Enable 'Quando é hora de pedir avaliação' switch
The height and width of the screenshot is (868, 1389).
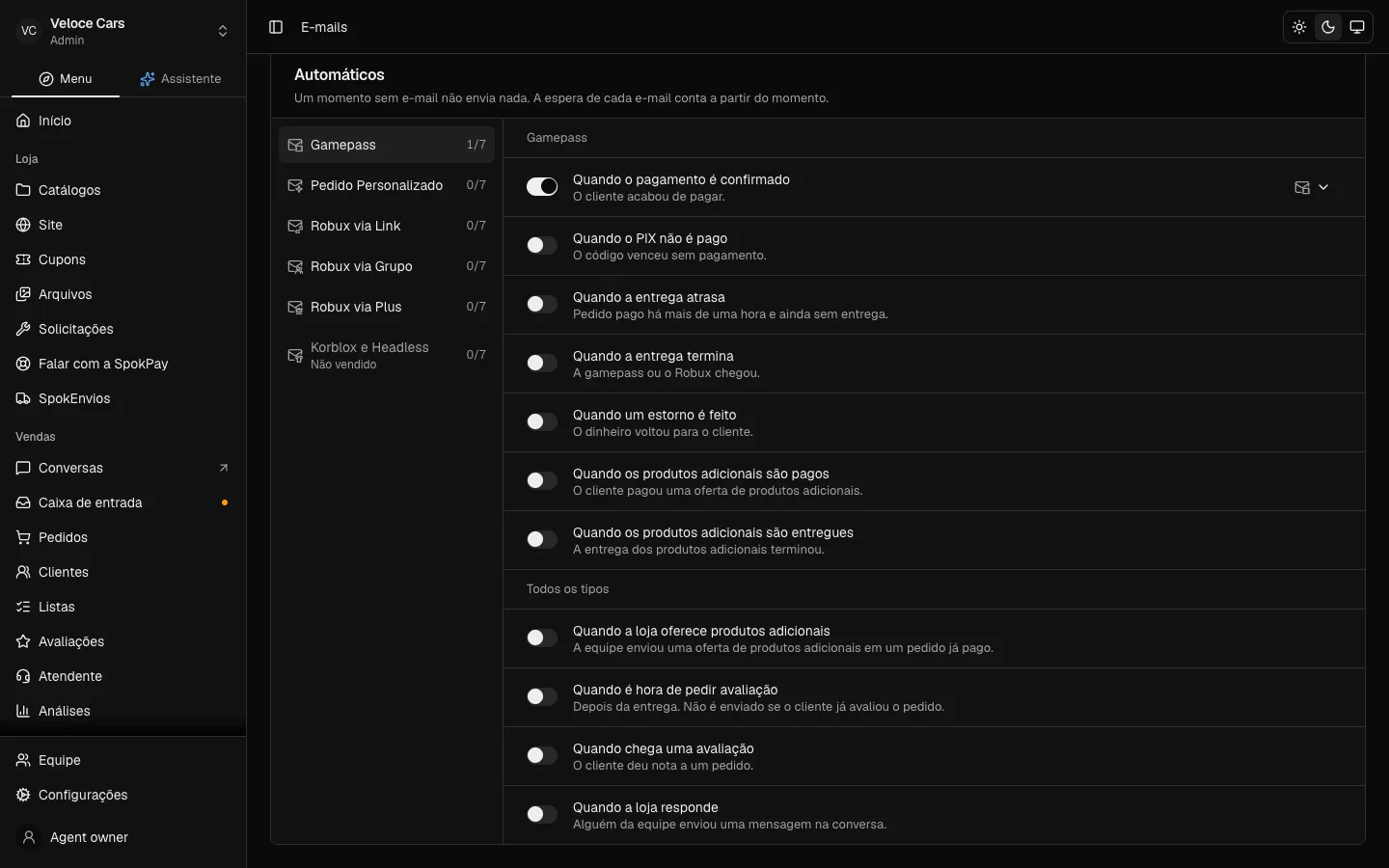(x=542, y=697)
